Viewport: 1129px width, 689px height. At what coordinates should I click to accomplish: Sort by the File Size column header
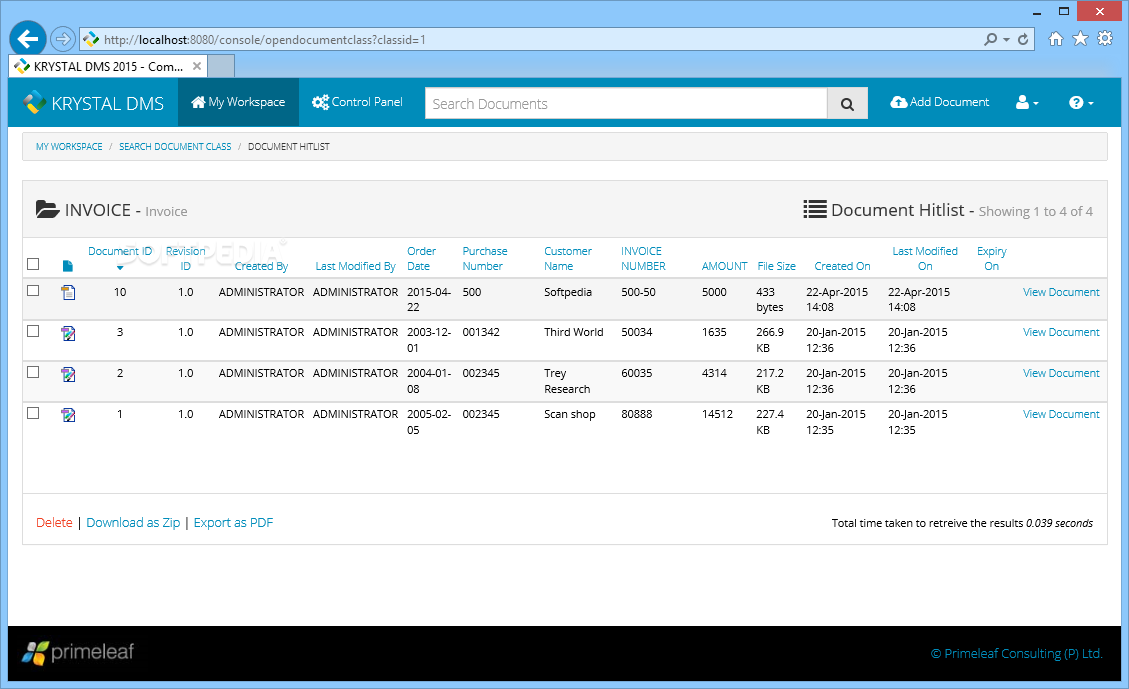pos(776,266)
